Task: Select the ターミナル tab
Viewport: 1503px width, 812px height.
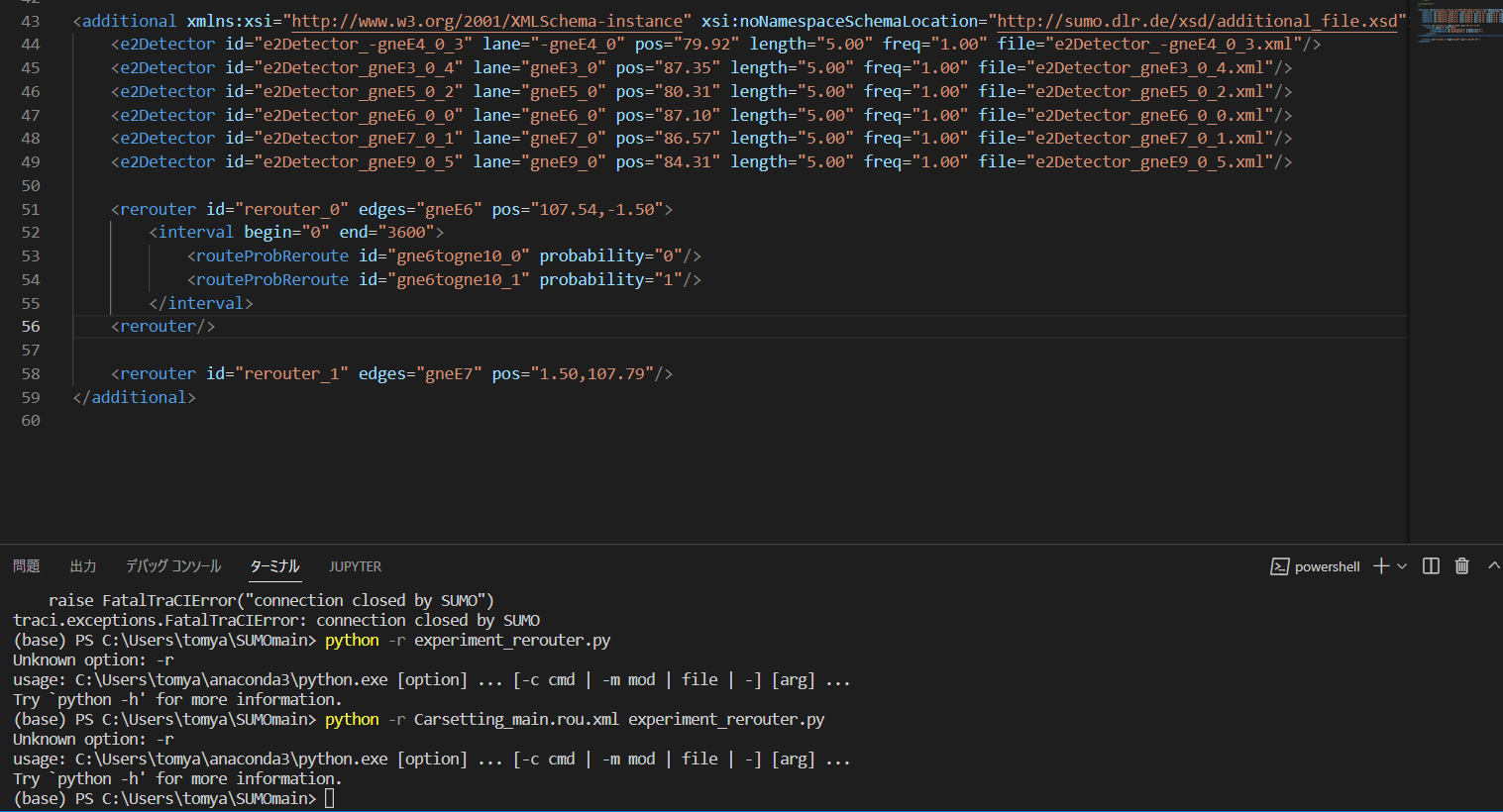Action: click(274, 565)
